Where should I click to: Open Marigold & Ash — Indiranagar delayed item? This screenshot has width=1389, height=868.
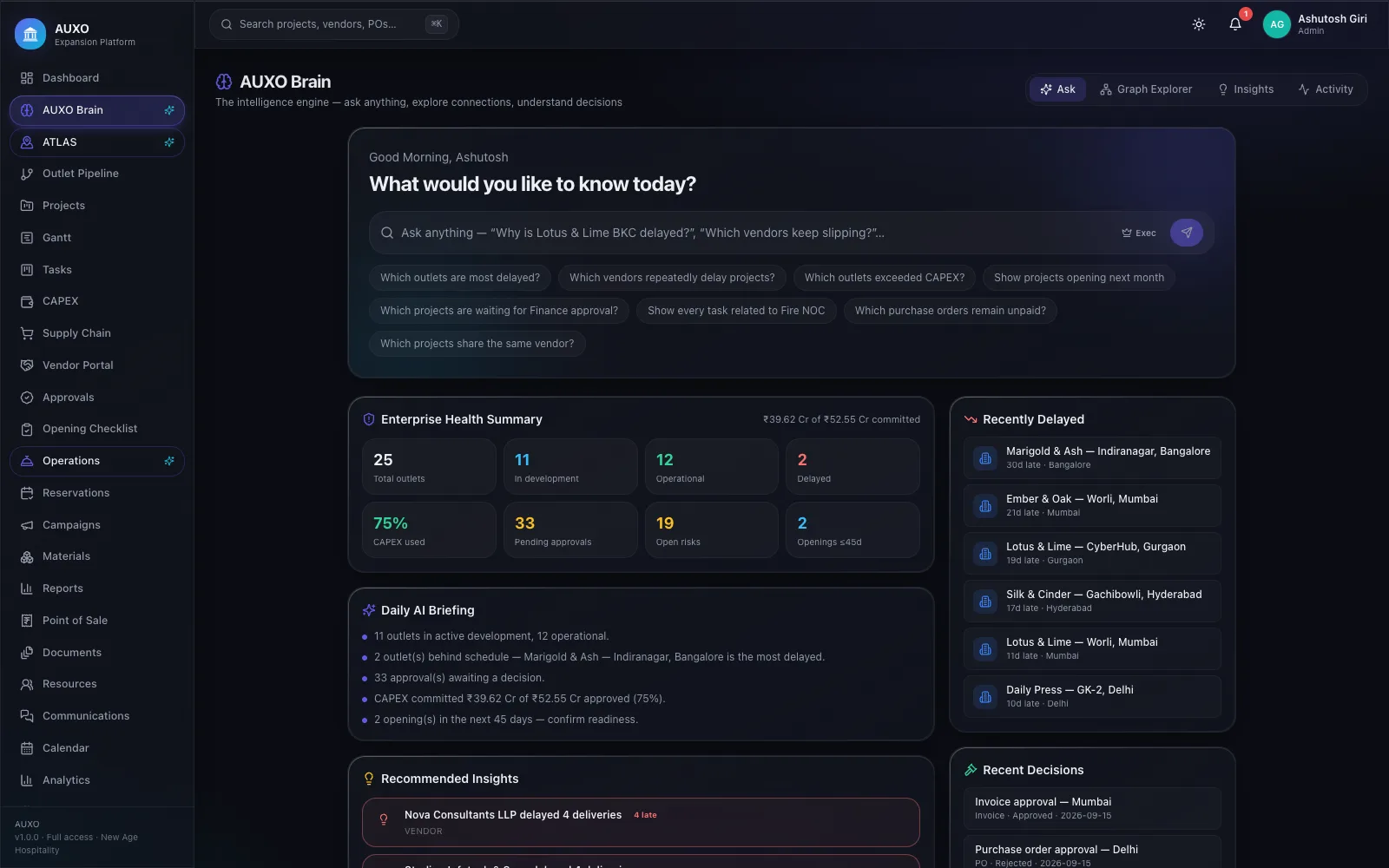[x=1092, y=458]
